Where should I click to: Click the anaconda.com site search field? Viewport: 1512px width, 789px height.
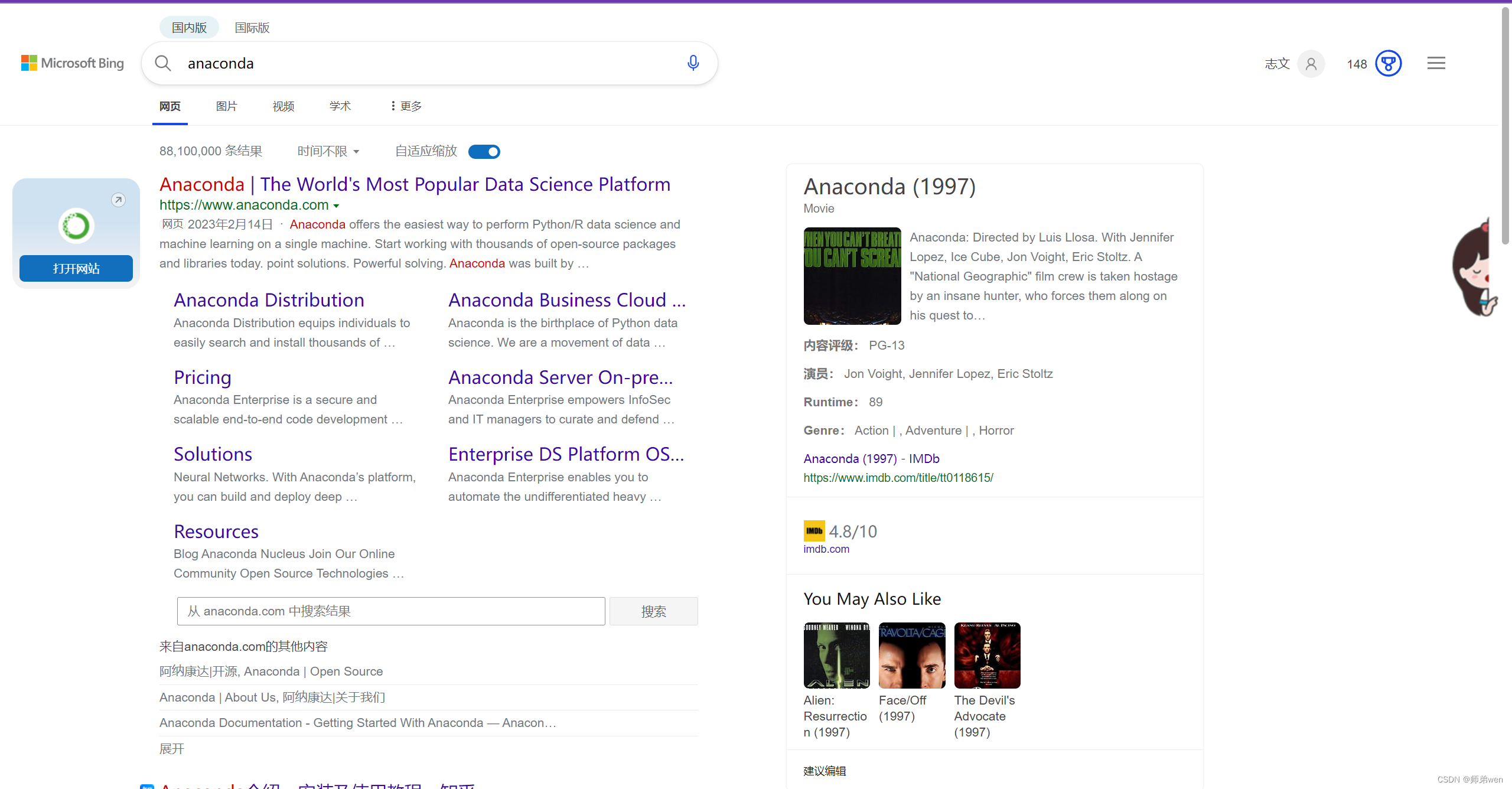pyautogui.click(x=390, y=611)
